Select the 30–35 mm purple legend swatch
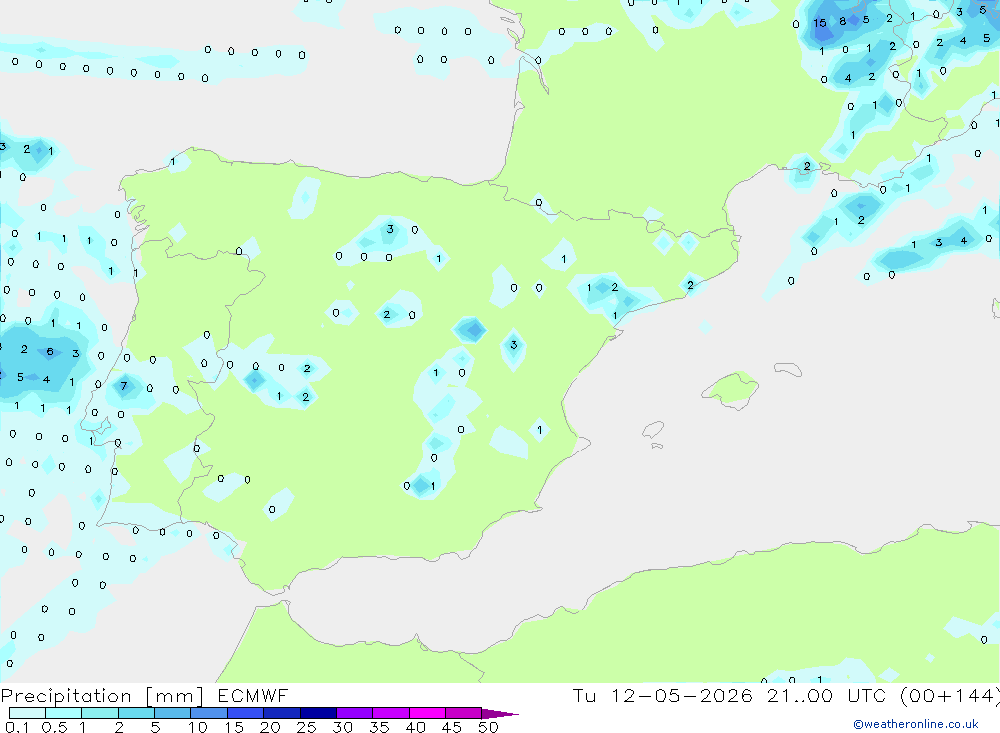The width and height of the screenshot is (1000, 733). point(355,713)
